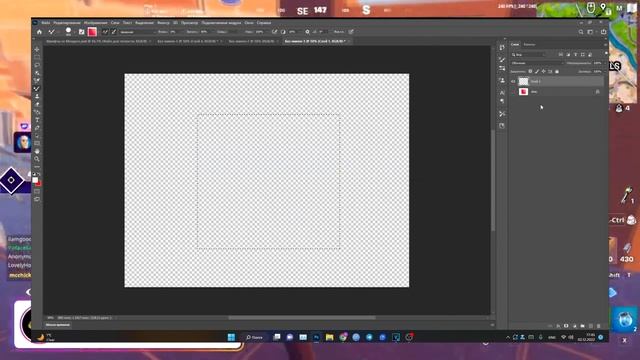Image resolution: width=640 pixels, height=360 pixels.
Task: Click the current brush load red swatch
Action: pyautogui.click(x=92, y=32)
